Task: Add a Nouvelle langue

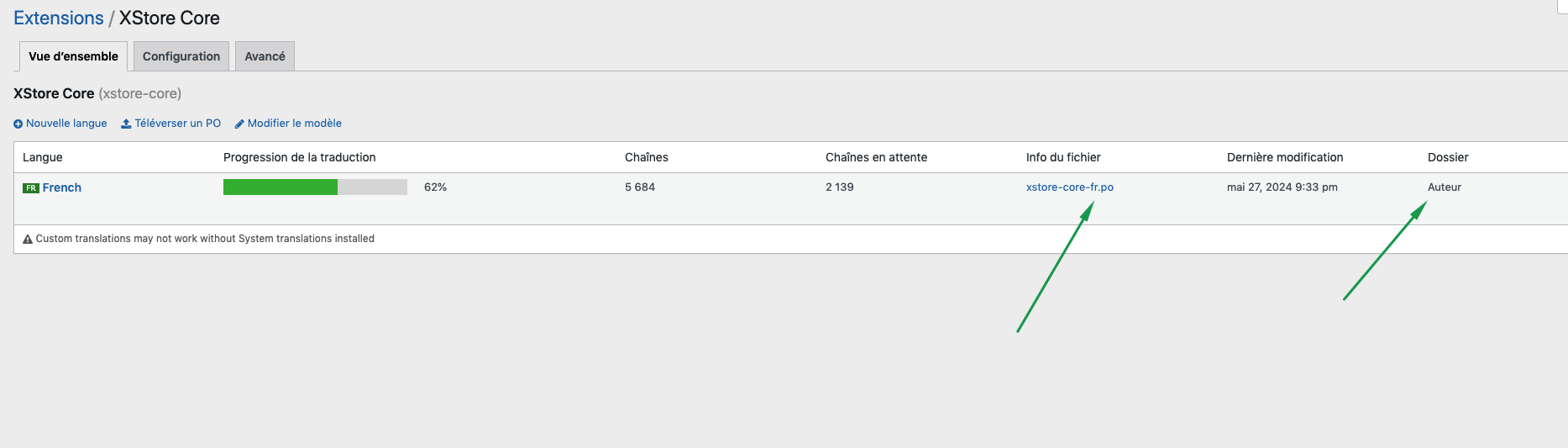Action: pos(66,124)
